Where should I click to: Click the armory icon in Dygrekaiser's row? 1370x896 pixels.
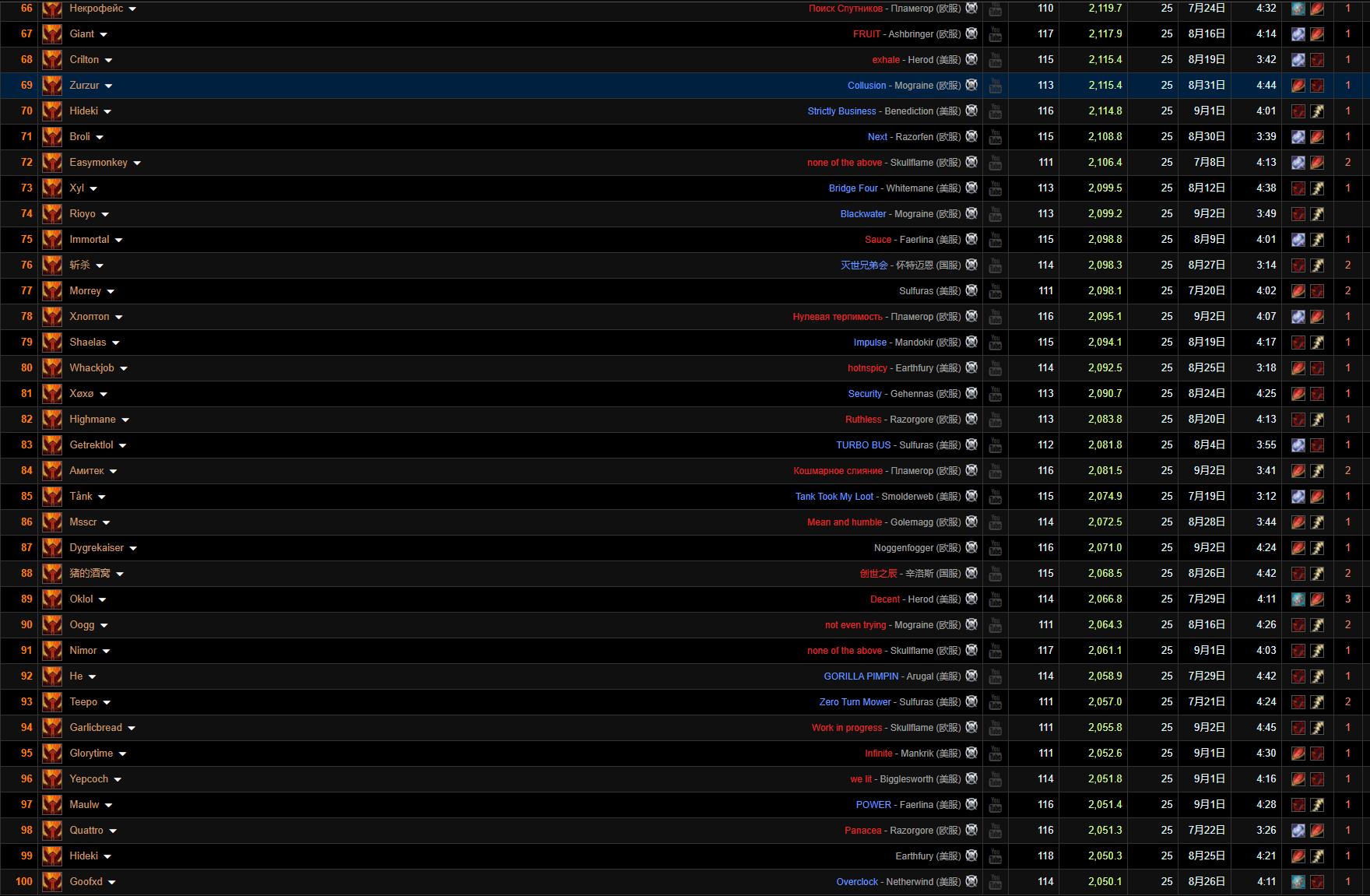971,547
